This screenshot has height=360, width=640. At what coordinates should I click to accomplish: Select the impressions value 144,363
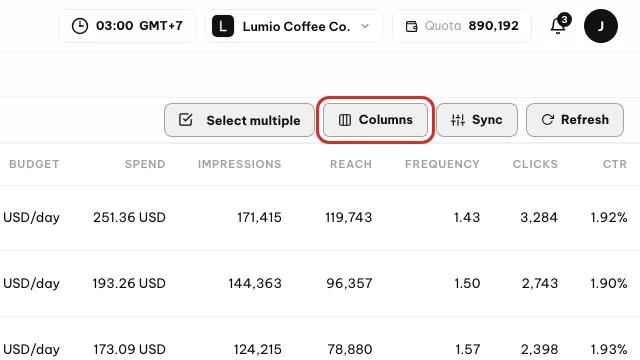(x=255, y=283)
